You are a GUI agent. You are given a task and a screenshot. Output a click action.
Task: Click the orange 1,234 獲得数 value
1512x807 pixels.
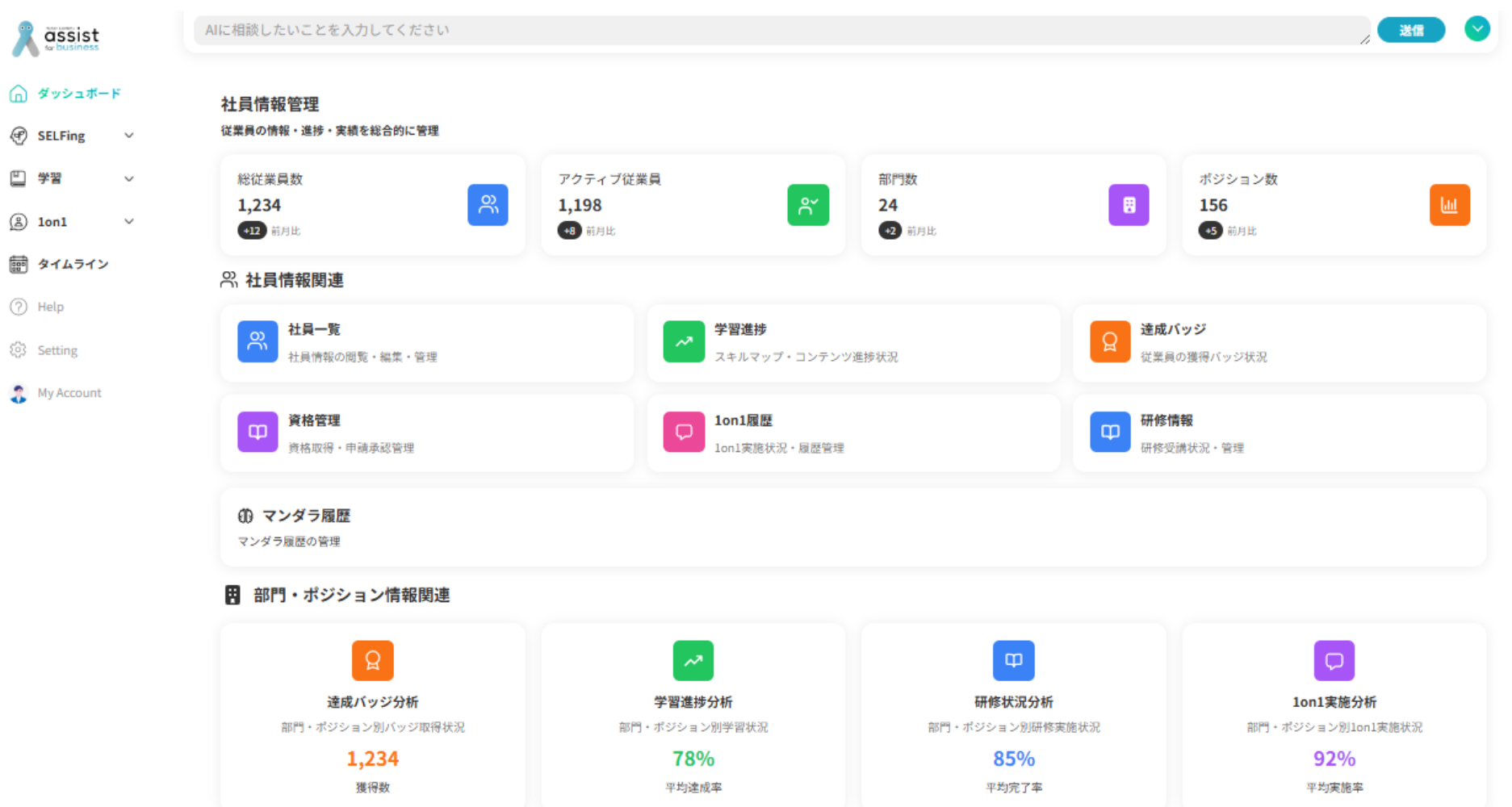373,759
